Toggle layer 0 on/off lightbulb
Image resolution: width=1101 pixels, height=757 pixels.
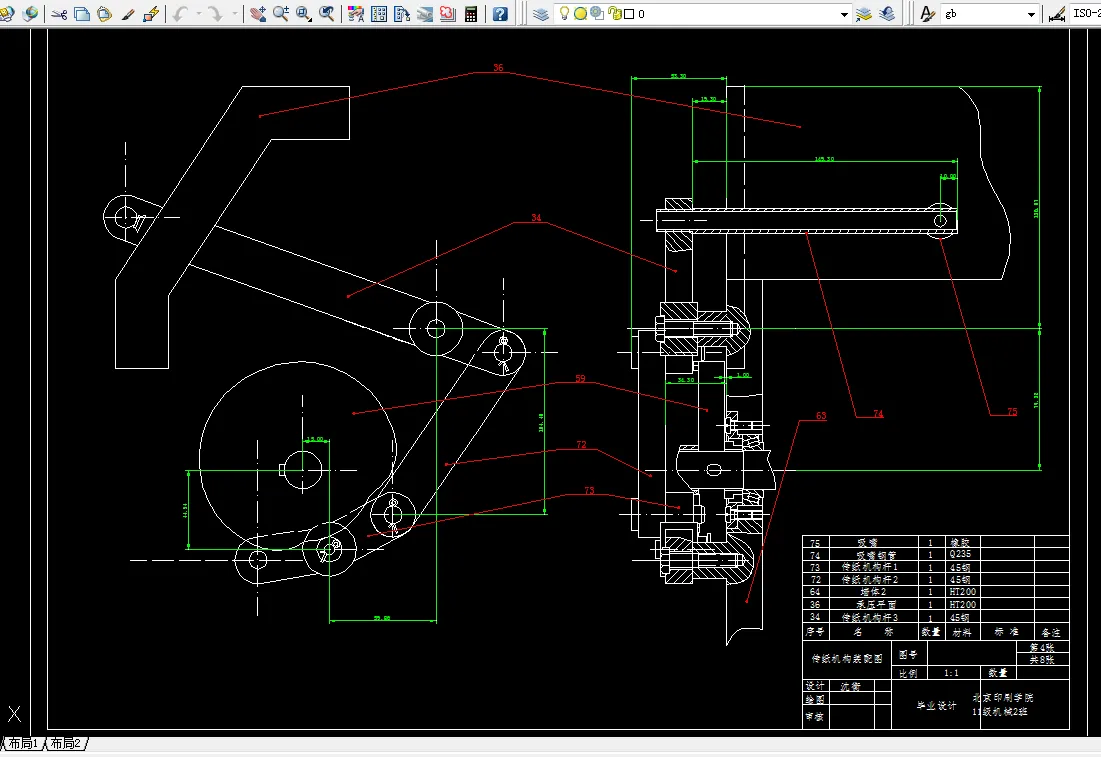pyautogui.click(x=564, y=13)
